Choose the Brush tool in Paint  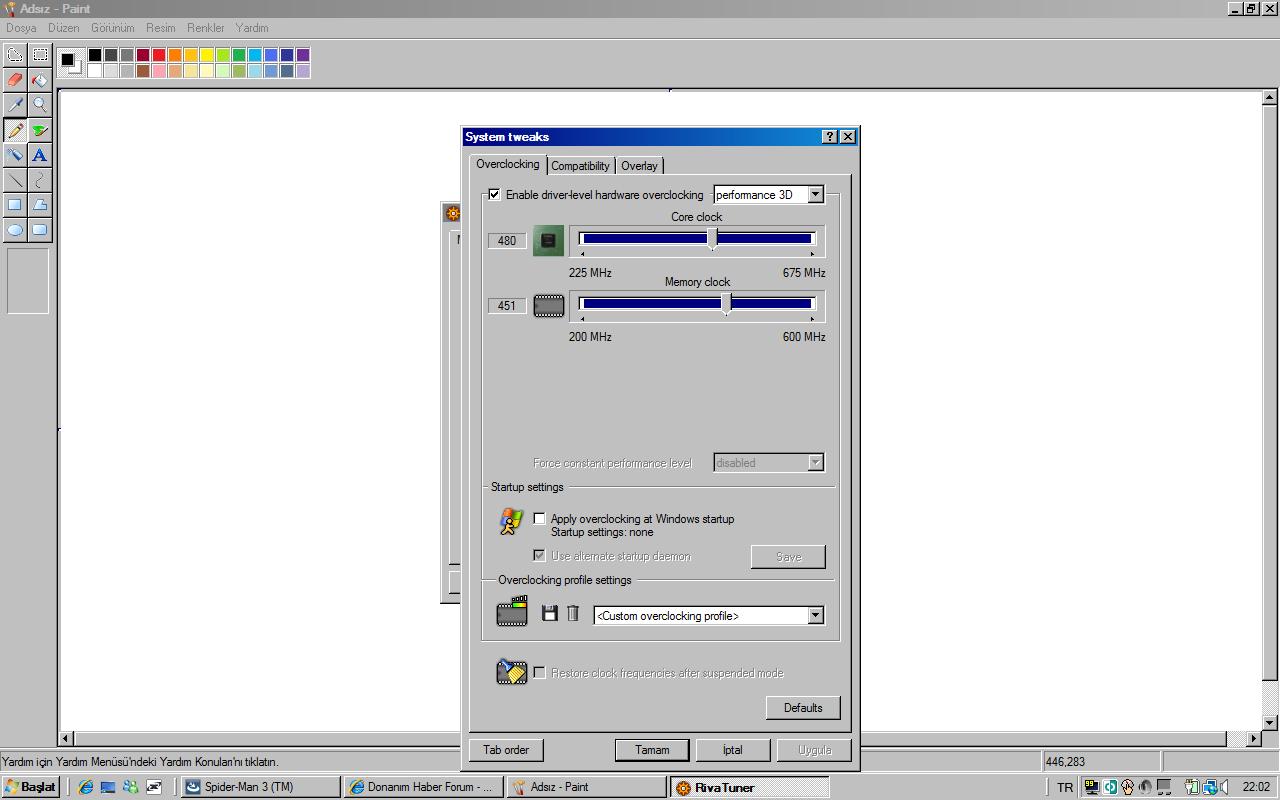pos(40,130)
